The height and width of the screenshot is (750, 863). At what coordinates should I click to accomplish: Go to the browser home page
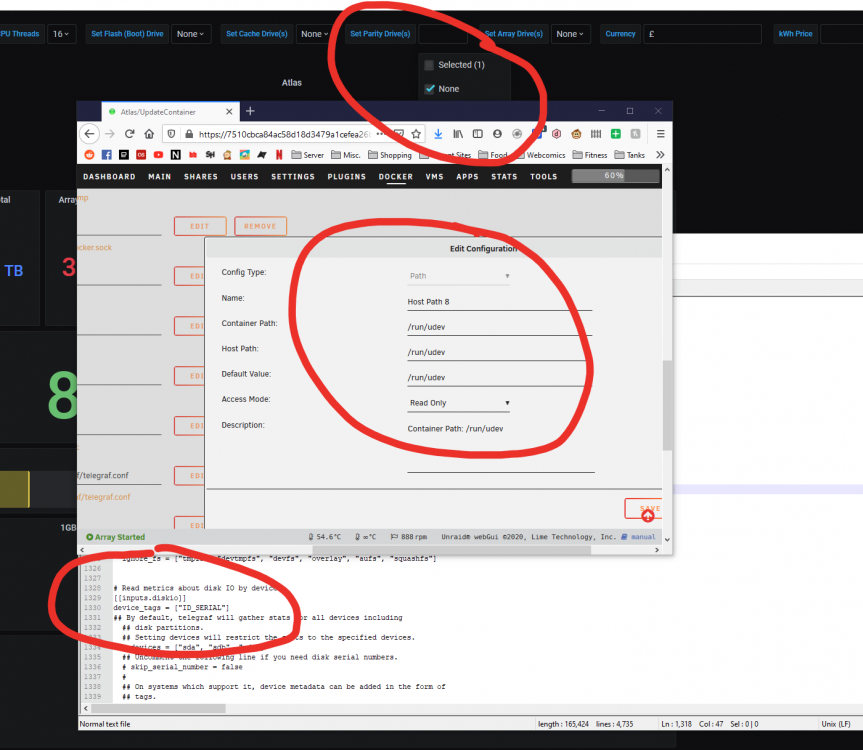point(149,134)
